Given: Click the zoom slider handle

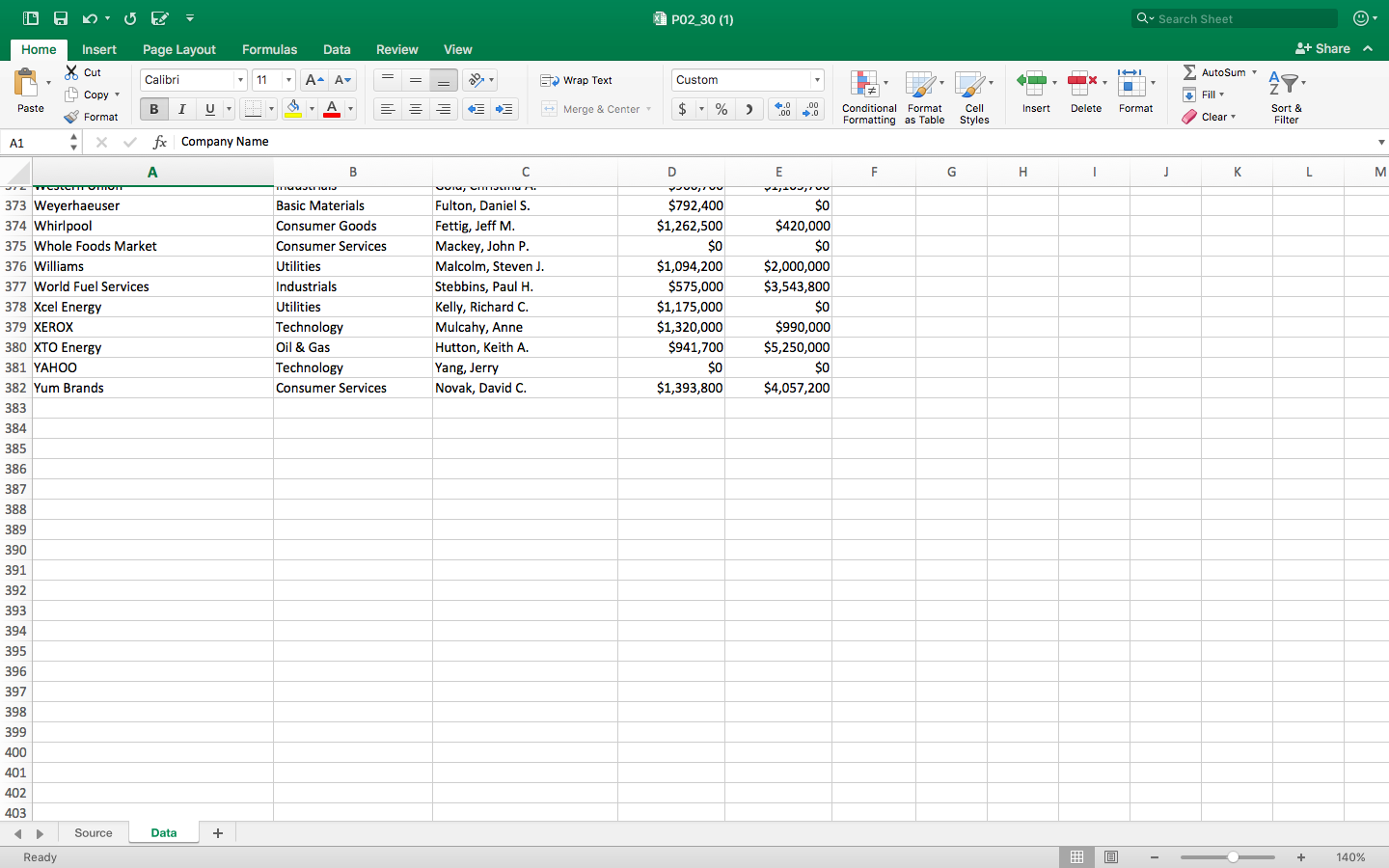Looking at the screenshot, I should point(1233,857).
